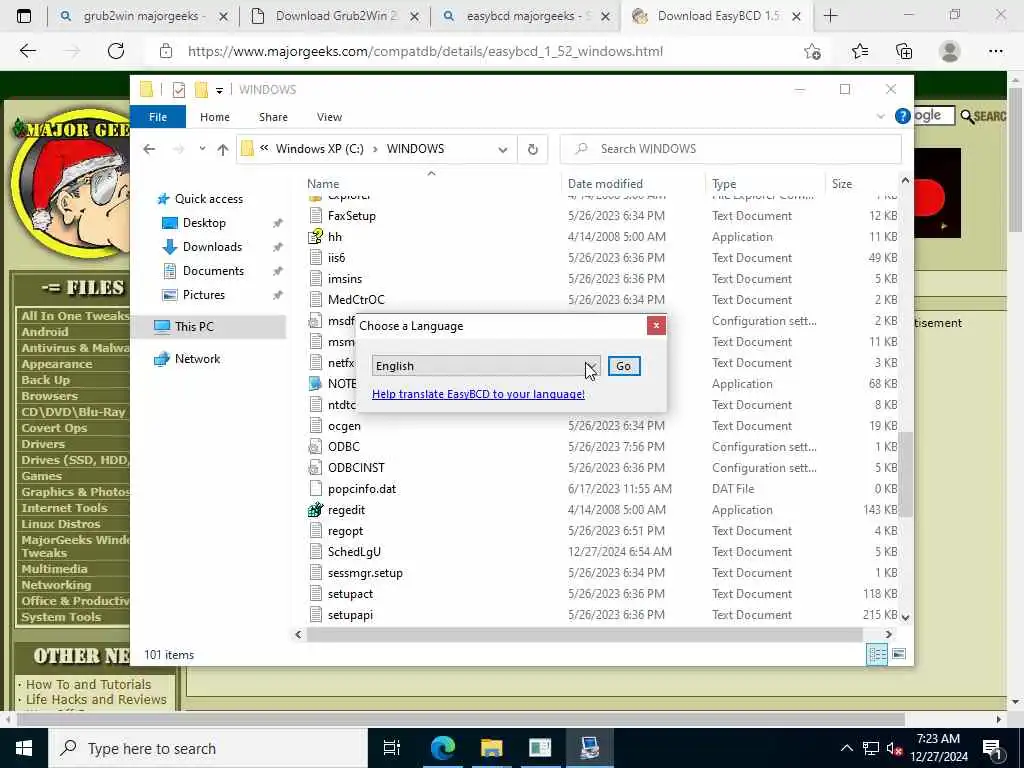
Task: Open browser profile avatar
Action: pyautogui.click(x=949, y=51)
